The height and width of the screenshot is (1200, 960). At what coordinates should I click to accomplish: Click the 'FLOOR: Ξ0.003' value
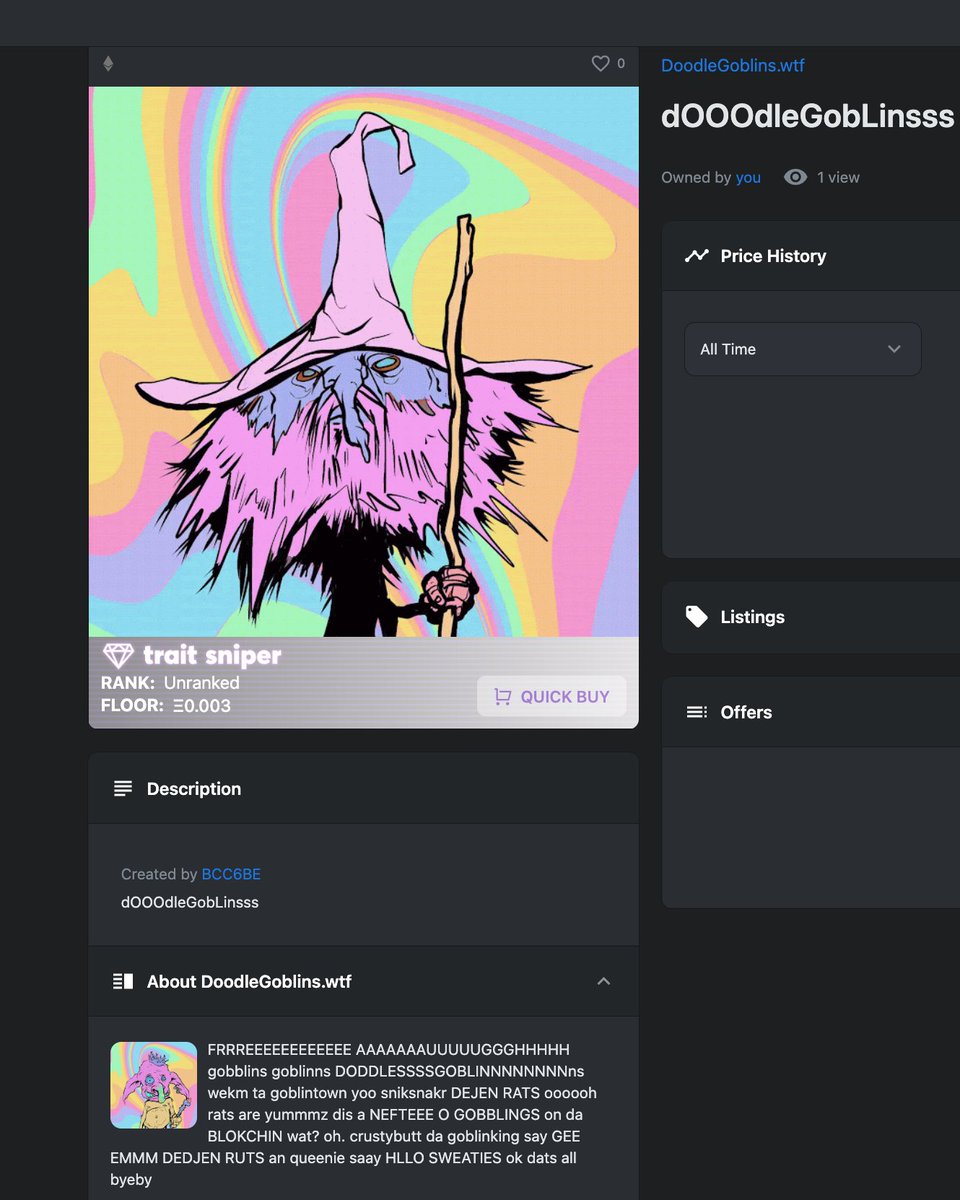pyautogui.click(x=166, y=706)
